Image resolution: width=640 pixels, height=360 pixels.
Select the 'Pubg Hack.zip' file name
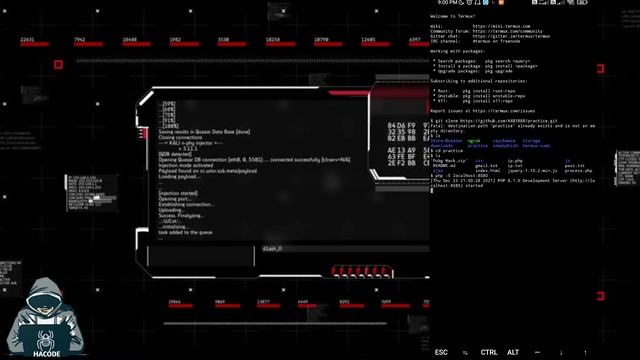450,161
